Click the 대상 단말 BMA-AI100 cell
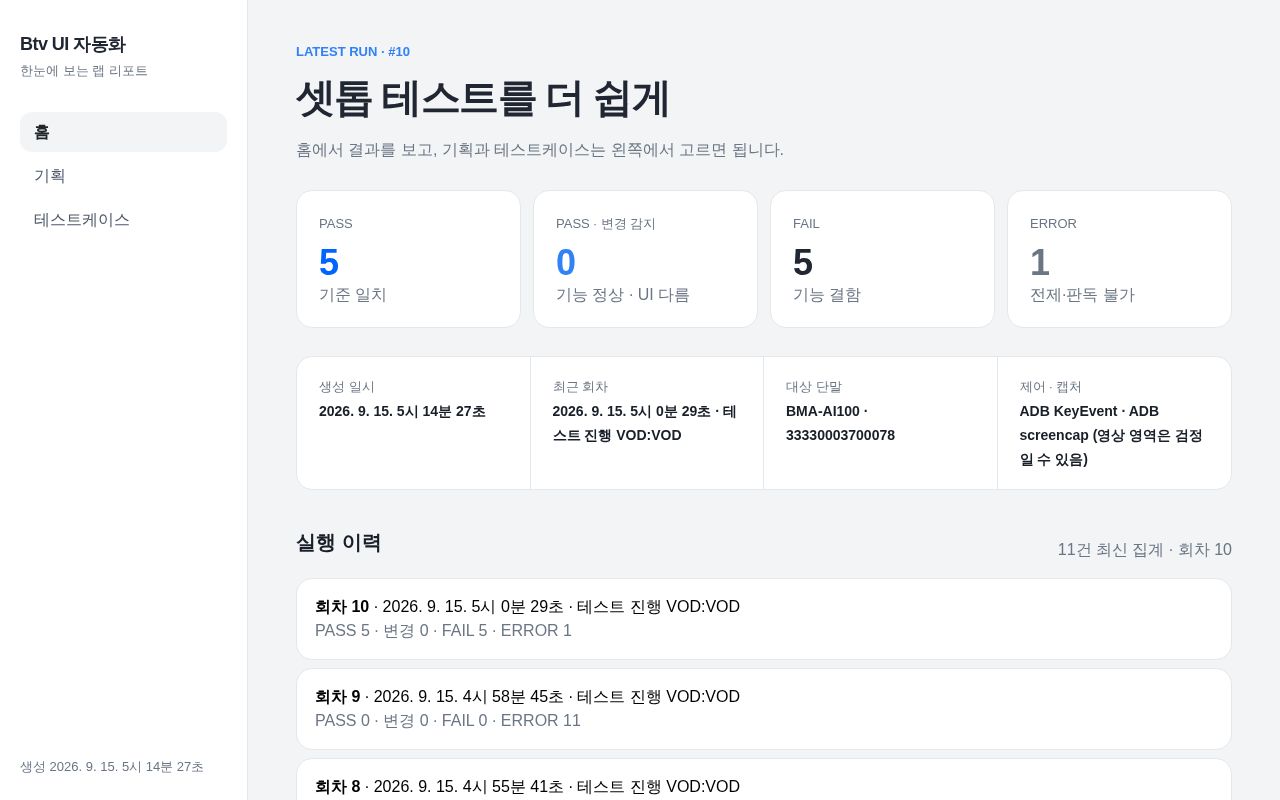Image resolution: width=1280 pixels, height=800 pixels. (880, 423)
